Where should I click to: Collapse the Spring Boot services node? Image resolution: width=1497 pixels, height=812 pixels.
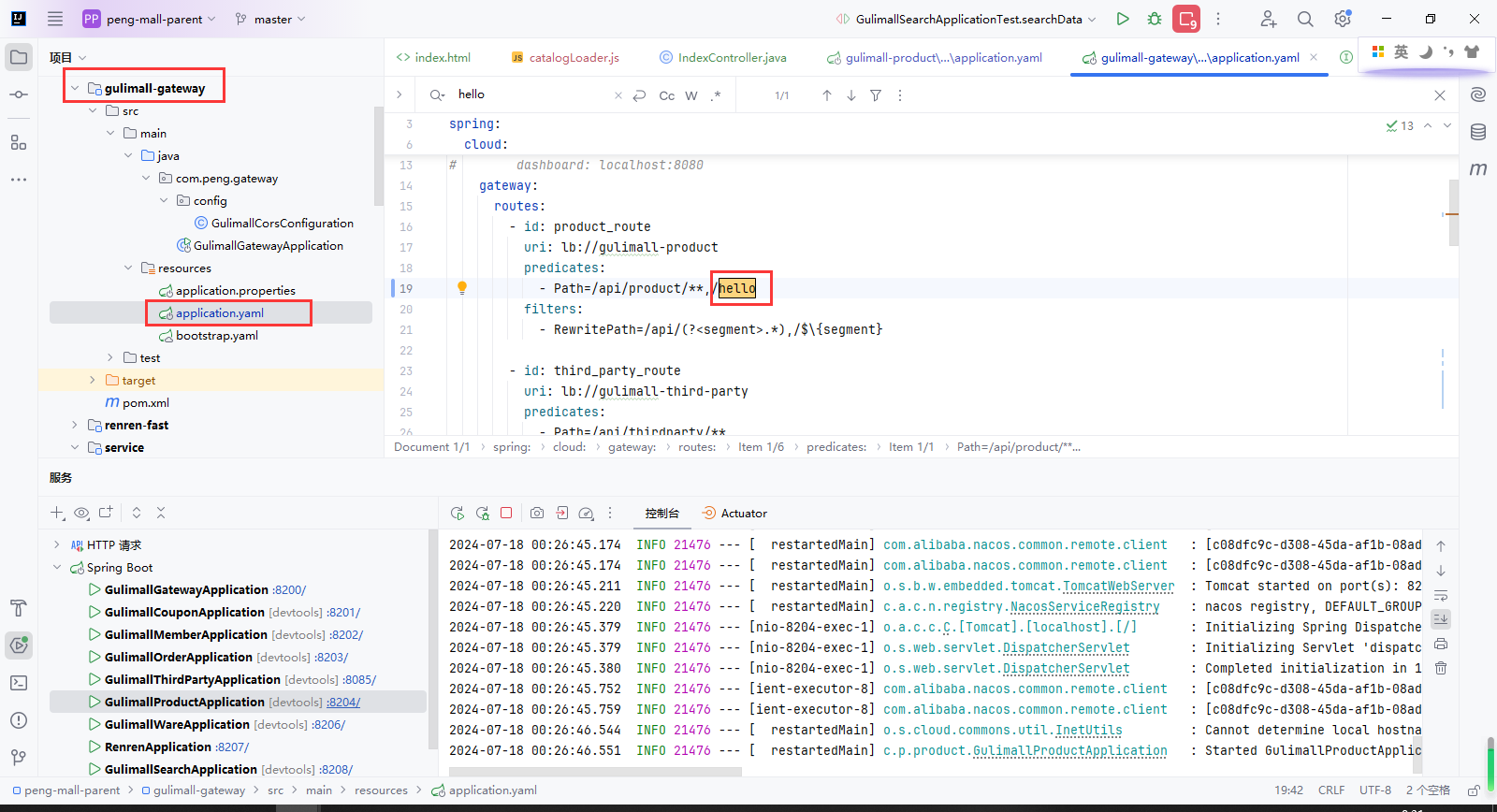click(x=57, y=567)
